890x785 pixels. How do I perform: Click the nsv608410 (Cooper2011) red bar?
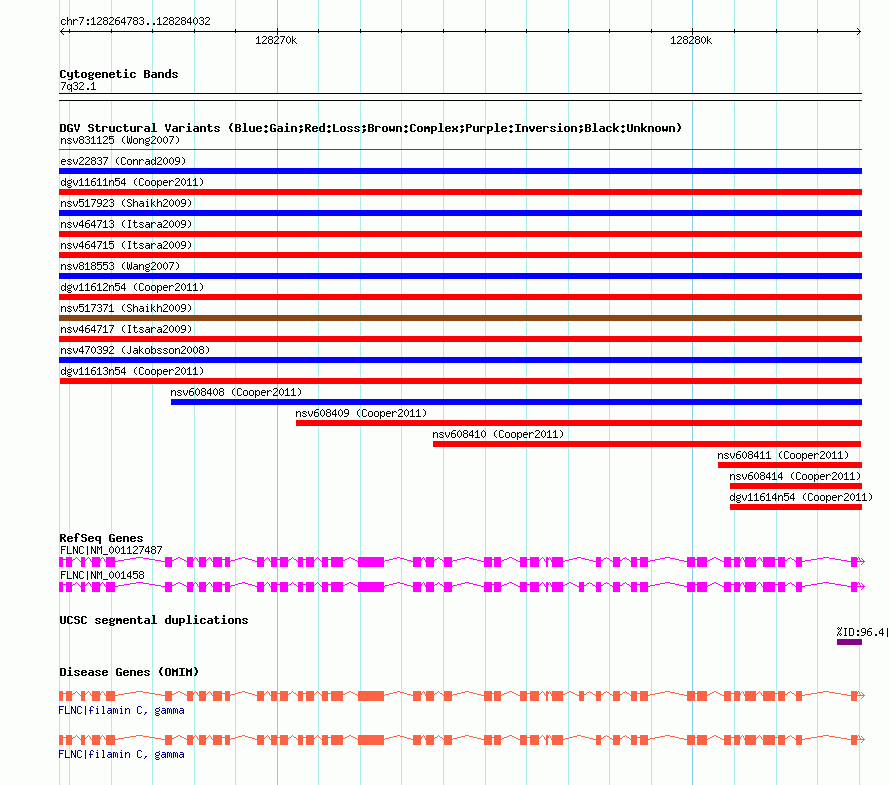coord(647,444)
